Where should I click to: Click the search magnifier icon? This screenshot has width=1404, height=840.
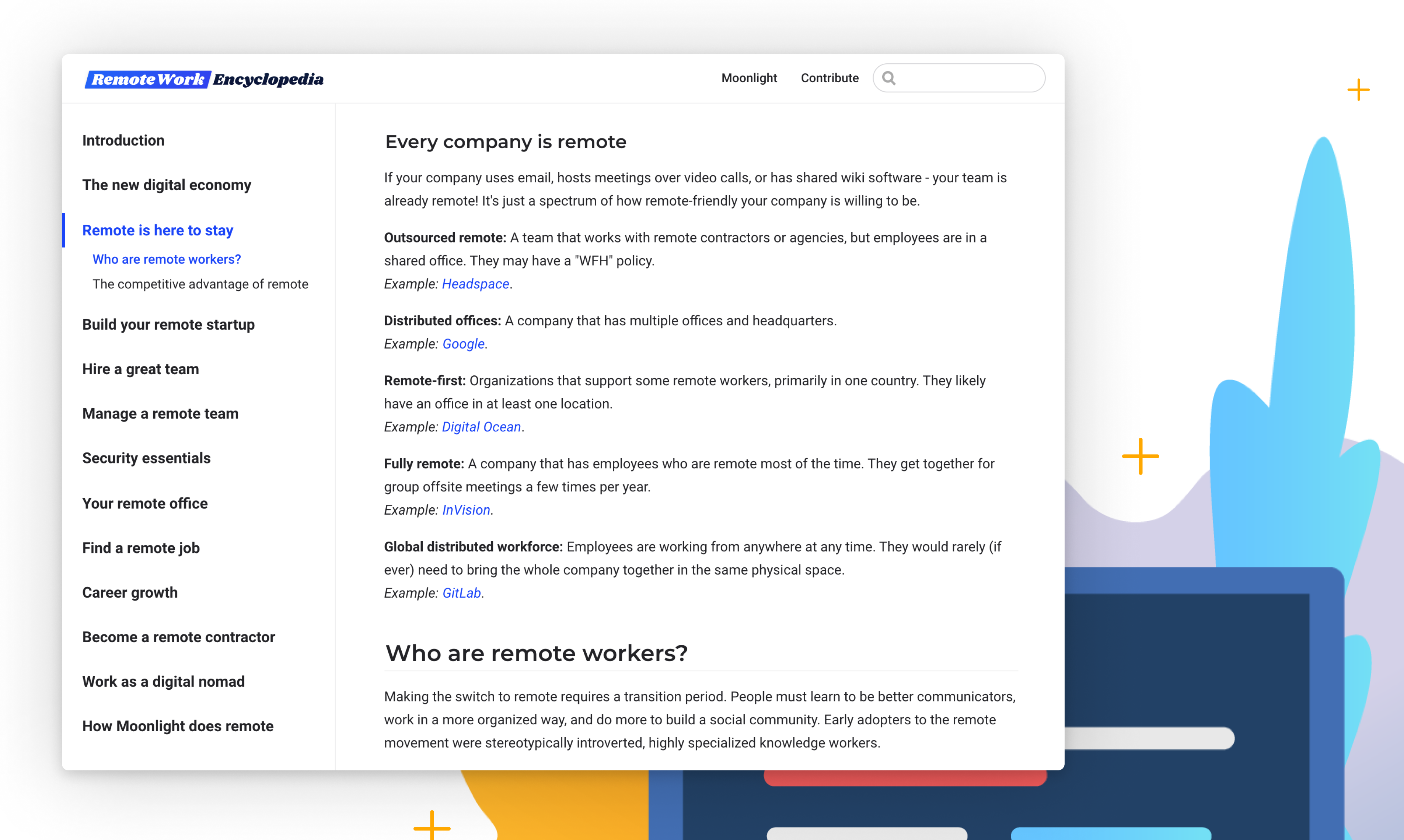(890, 78)
